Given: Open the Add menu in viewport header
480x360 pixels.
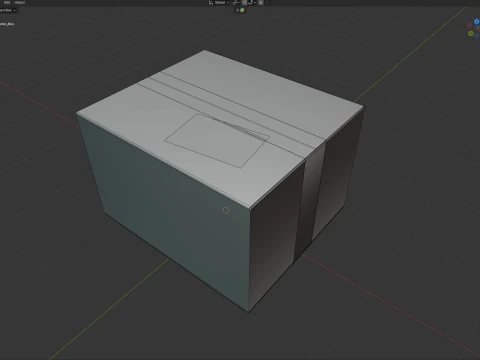Looking at the screenshot, I should pyautogui.click(x=7, y=2).
